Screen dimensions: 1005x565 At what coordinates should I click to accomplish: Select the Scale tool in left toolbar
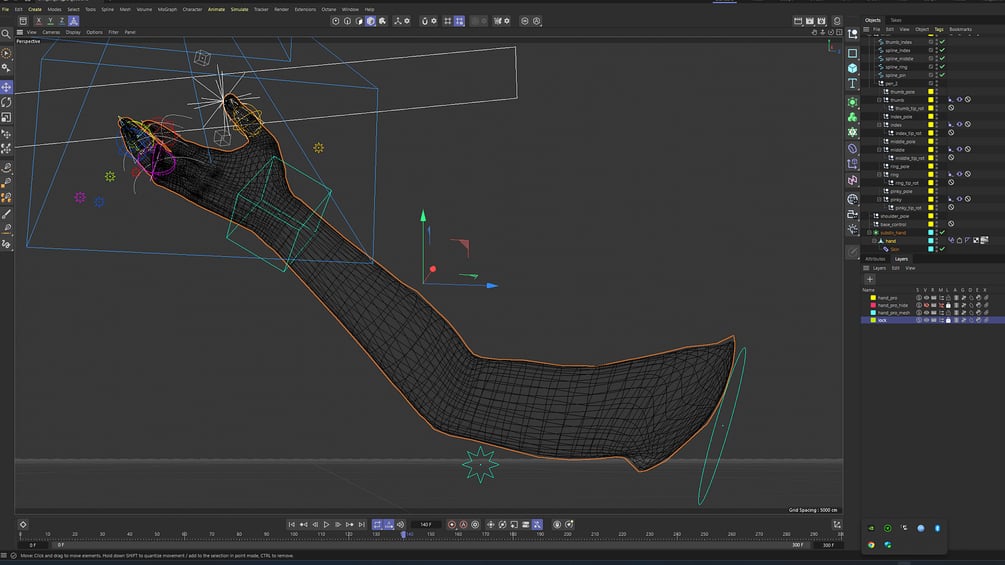coord(6,117)
